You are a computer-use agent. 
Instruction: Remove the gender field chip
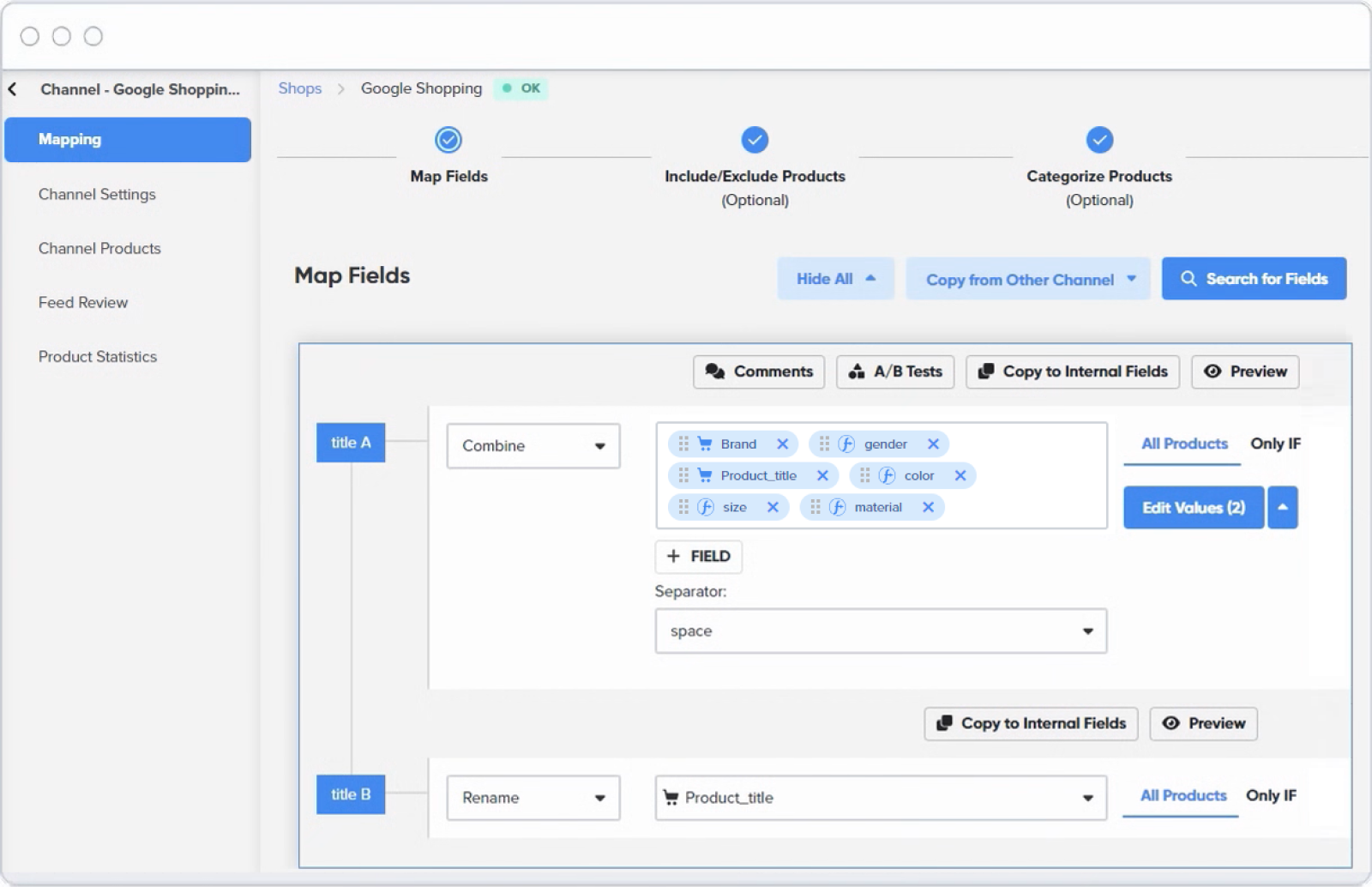coord(933,443)
